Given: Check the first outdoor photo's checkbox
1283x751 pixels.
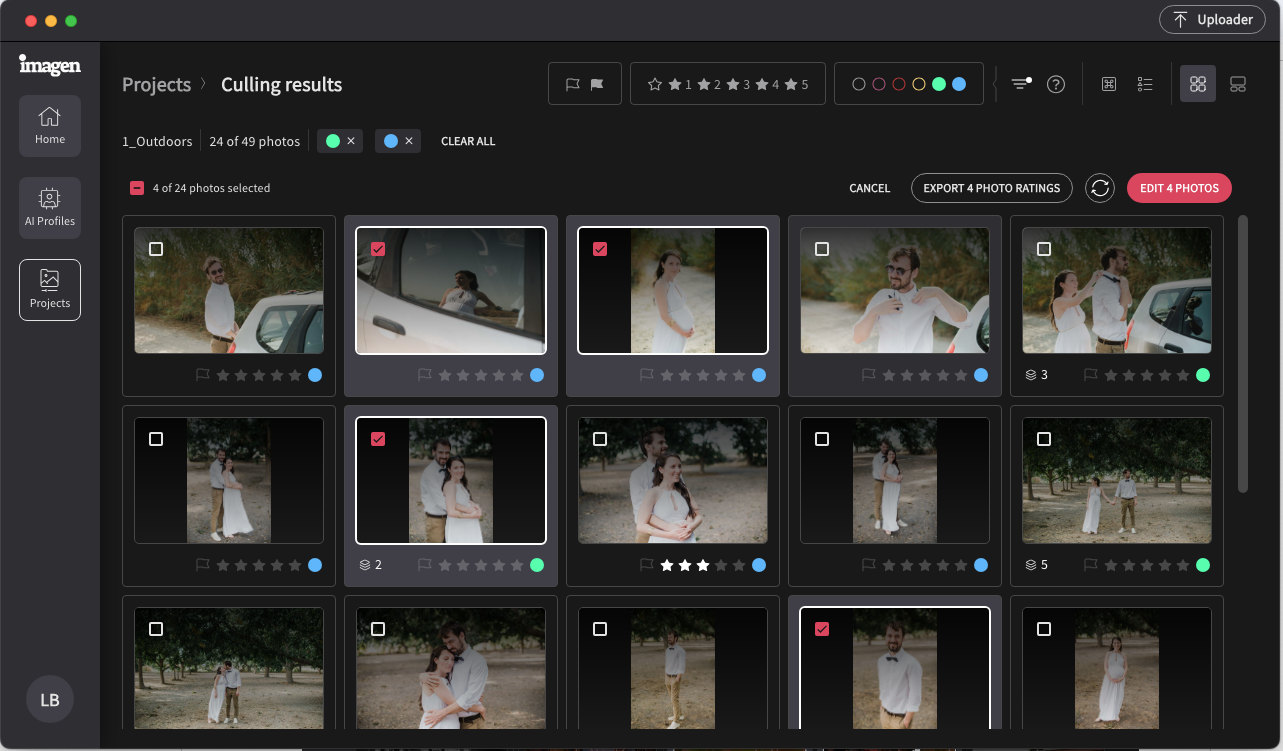Looking at the screenshot, I should pos(156,248).
